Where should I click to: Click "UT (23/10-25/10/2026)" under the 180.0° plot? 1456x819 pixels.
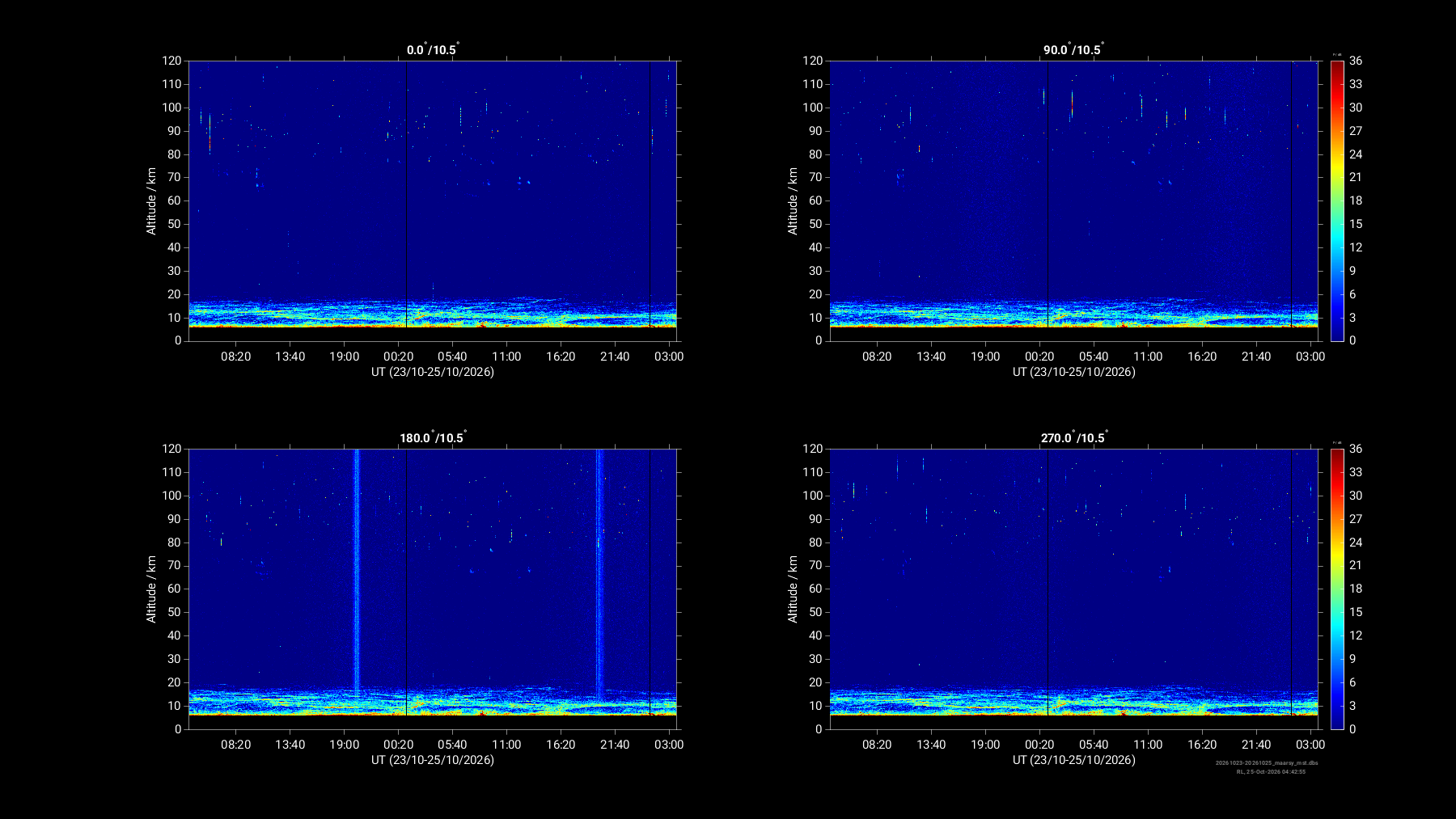433,760
